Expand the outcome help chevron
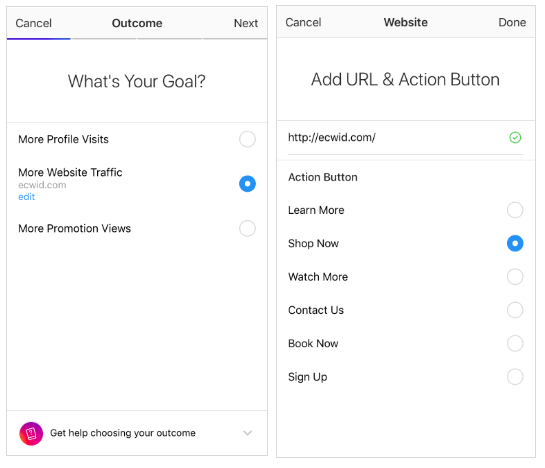545x468 pixels. click(x=247, y=433)
